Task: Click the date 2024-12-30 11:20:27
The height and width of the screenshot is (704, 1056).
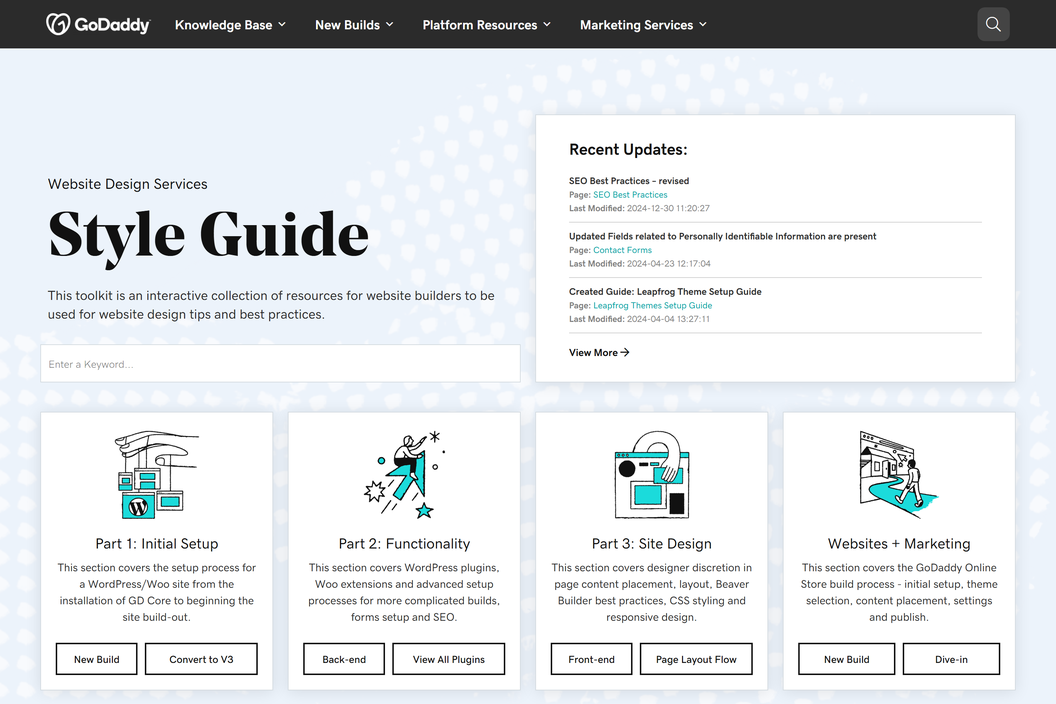Action: (x=668, y=208)
